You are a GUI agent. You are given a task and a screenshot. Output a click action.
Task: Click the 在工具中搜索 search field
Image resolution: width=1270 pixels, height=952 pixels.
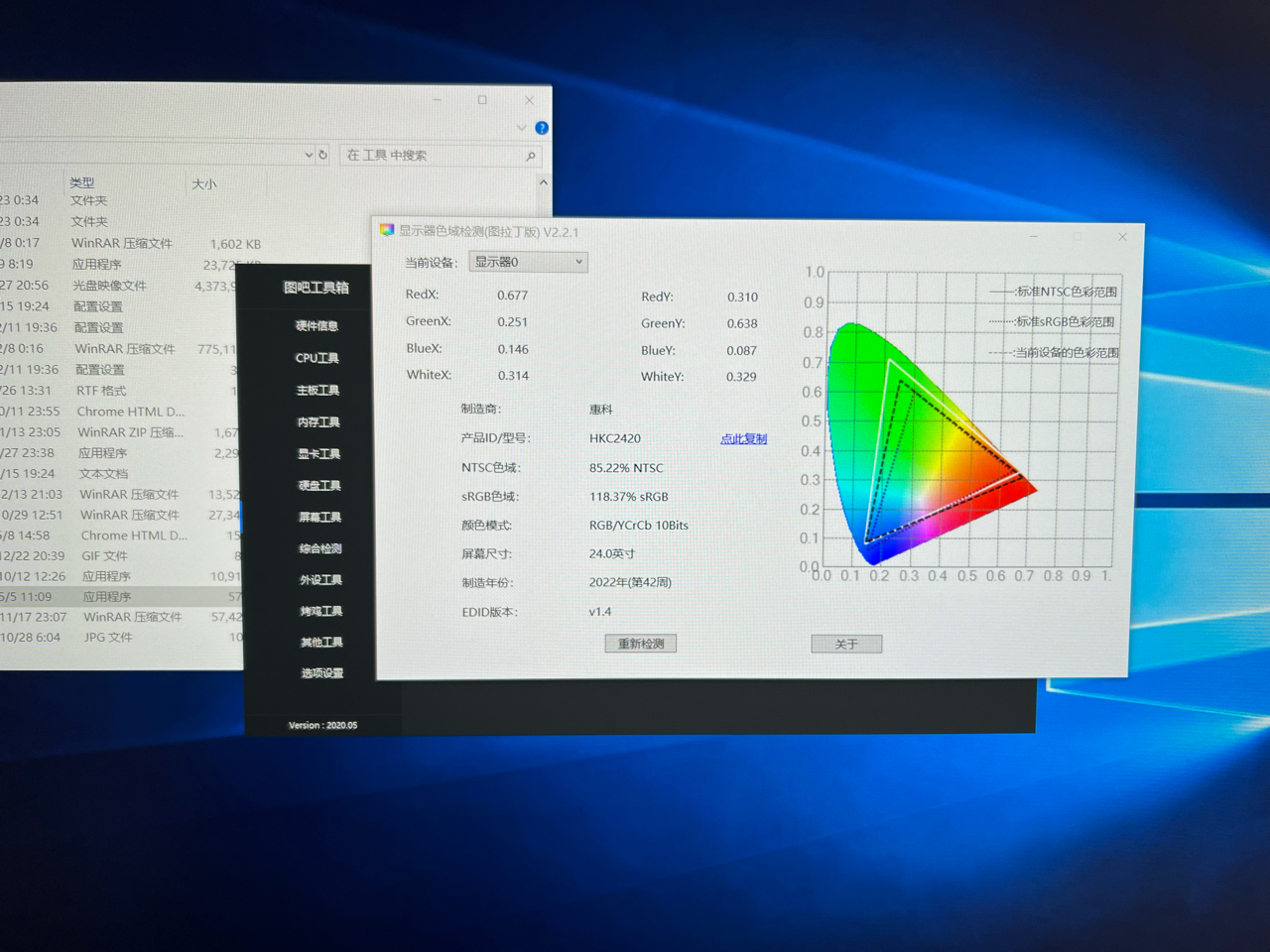[x=432, y=156]
